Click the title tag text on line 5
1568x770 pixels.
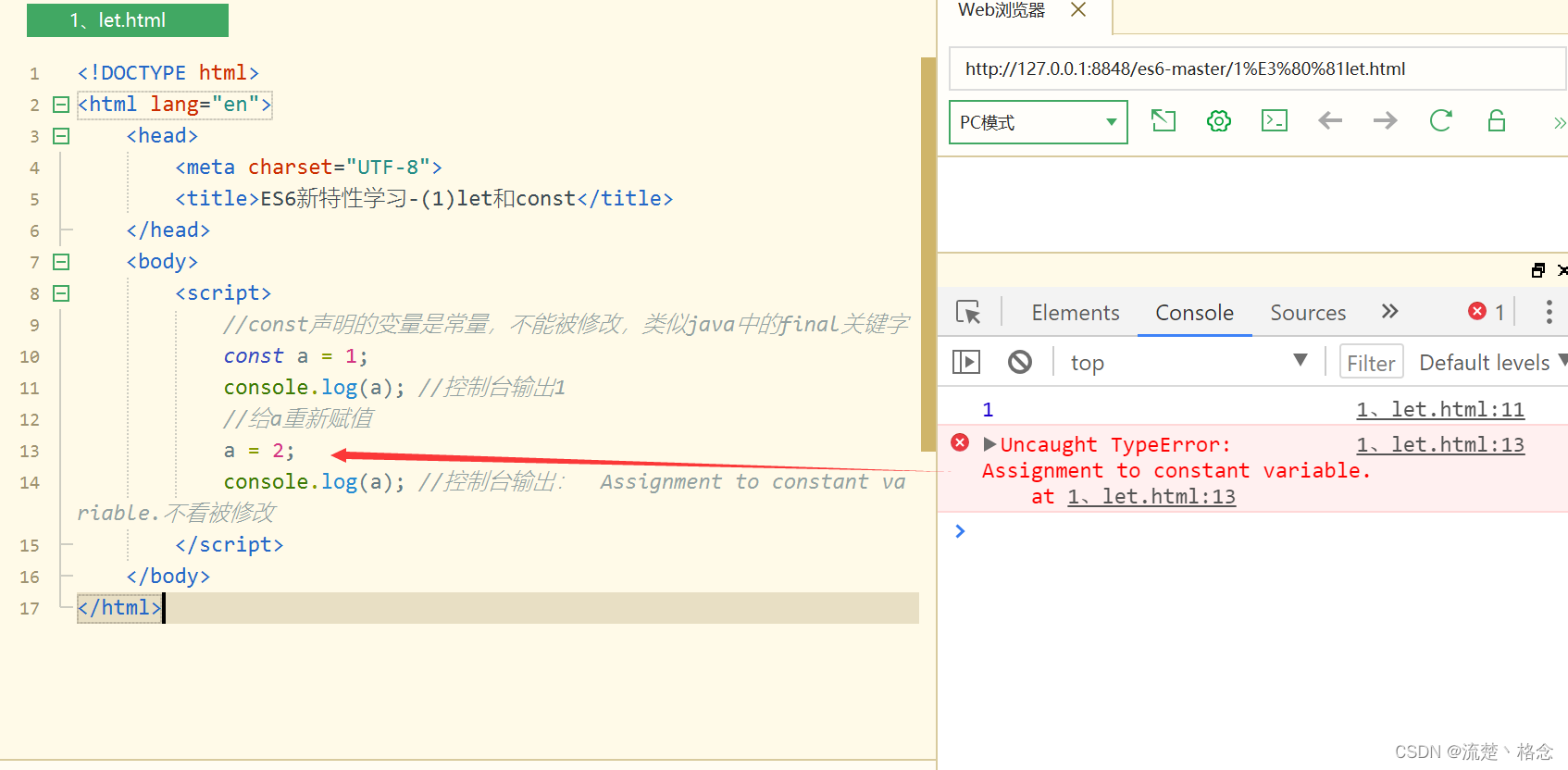(x=424, y=199)
